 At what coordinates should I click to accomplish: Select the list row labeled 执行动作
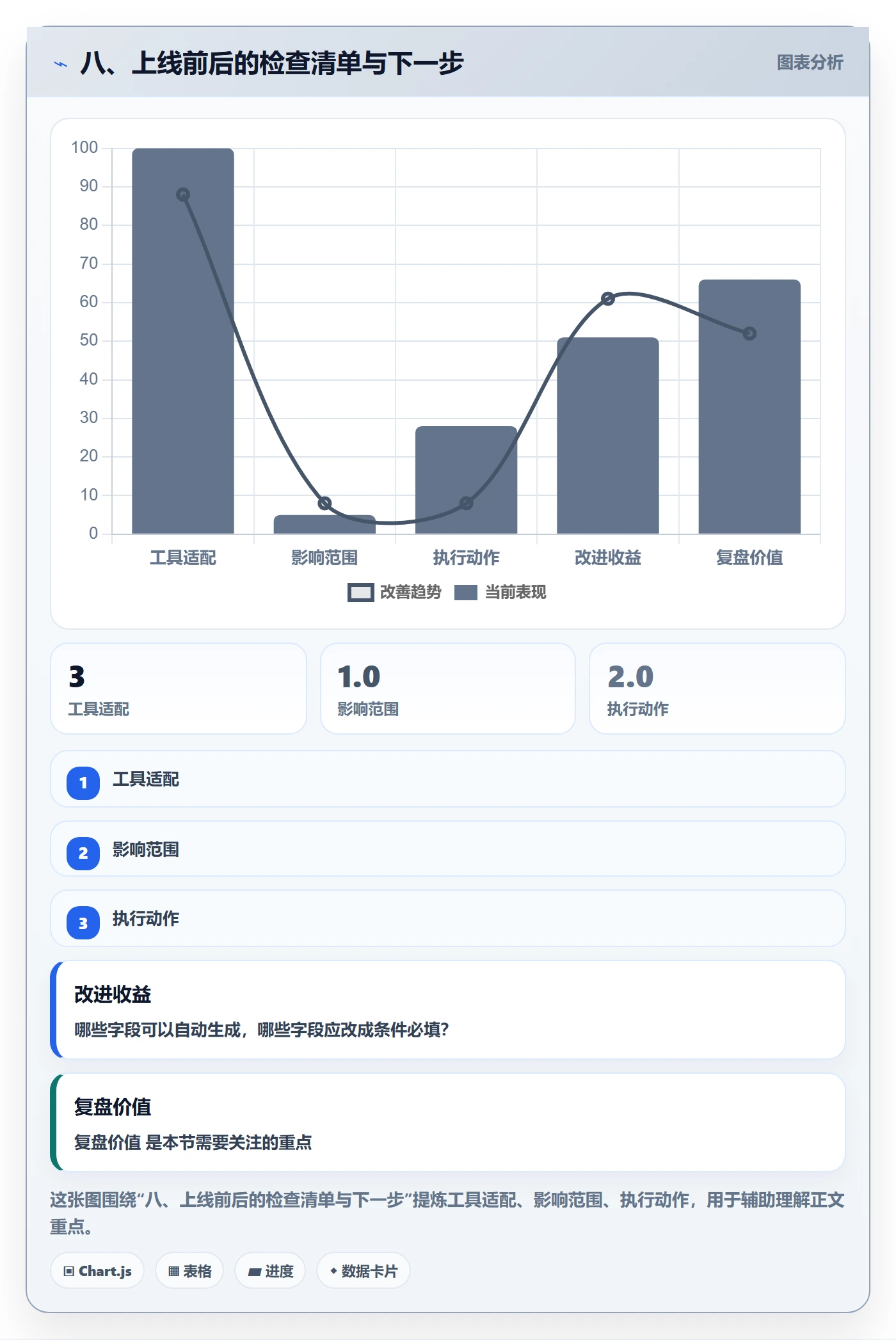point(448,919)
